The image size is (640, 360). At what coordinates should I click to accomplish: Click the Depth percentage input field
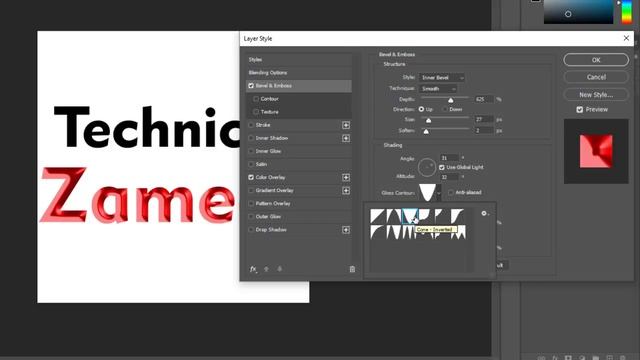[484, 99]
